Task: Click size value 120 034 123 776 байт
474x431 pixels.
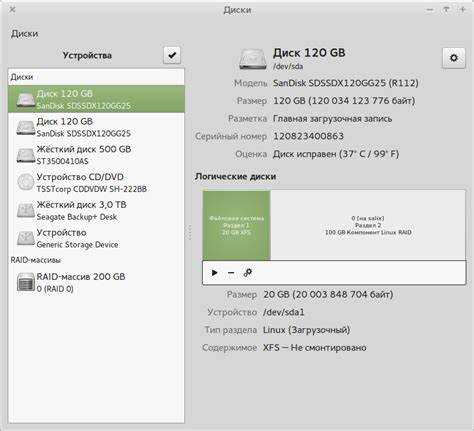Action: 344,101
